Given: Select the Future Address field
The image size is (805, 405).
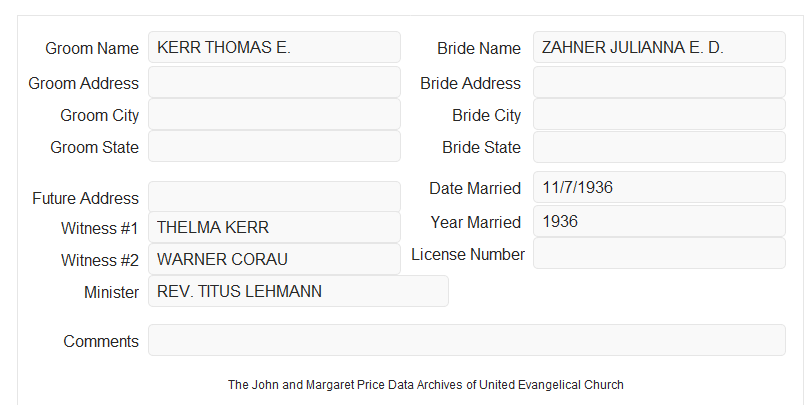Looking at the screenshot, I should [274, 197].
